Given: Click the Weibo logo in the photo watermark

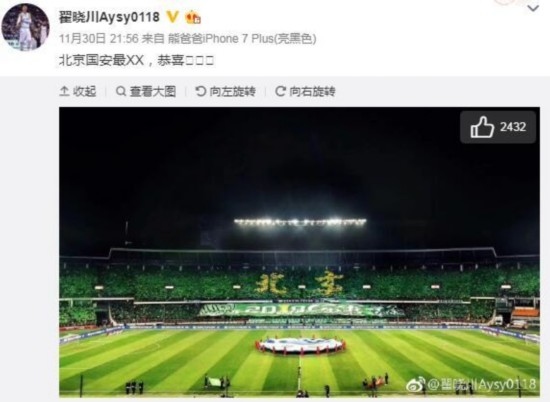Looking at the screenshot, I should (416, 384).
